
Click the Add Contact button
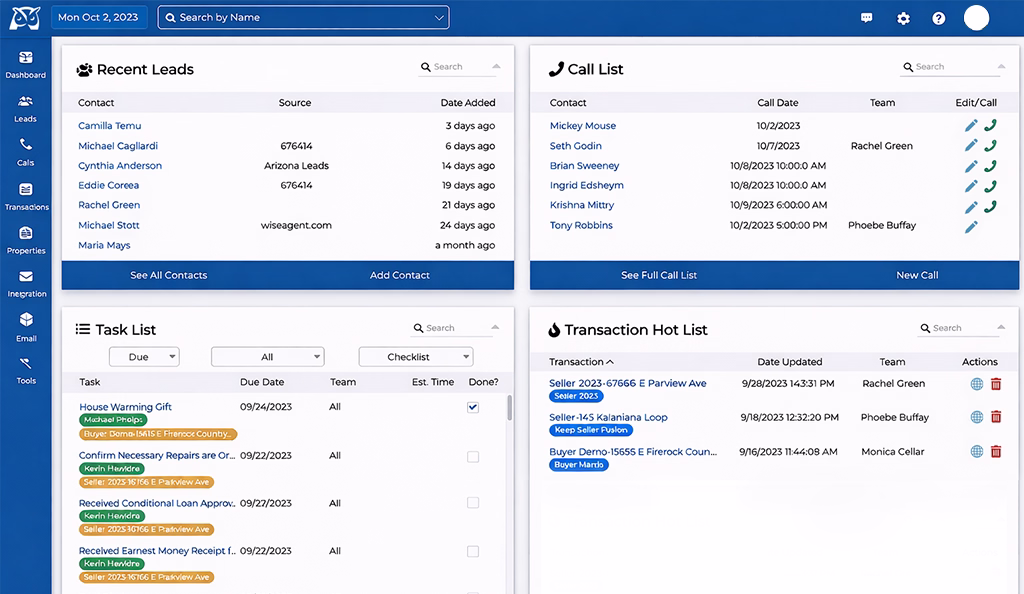[400, 275]
